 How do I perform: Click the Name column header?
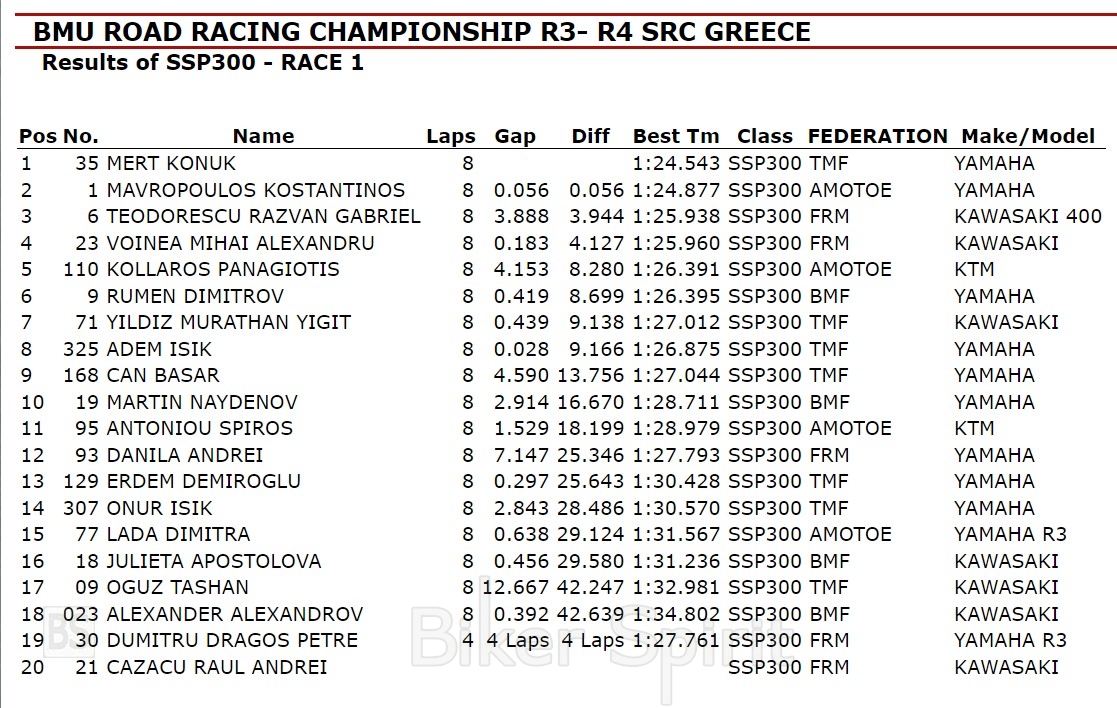[263, 137]
